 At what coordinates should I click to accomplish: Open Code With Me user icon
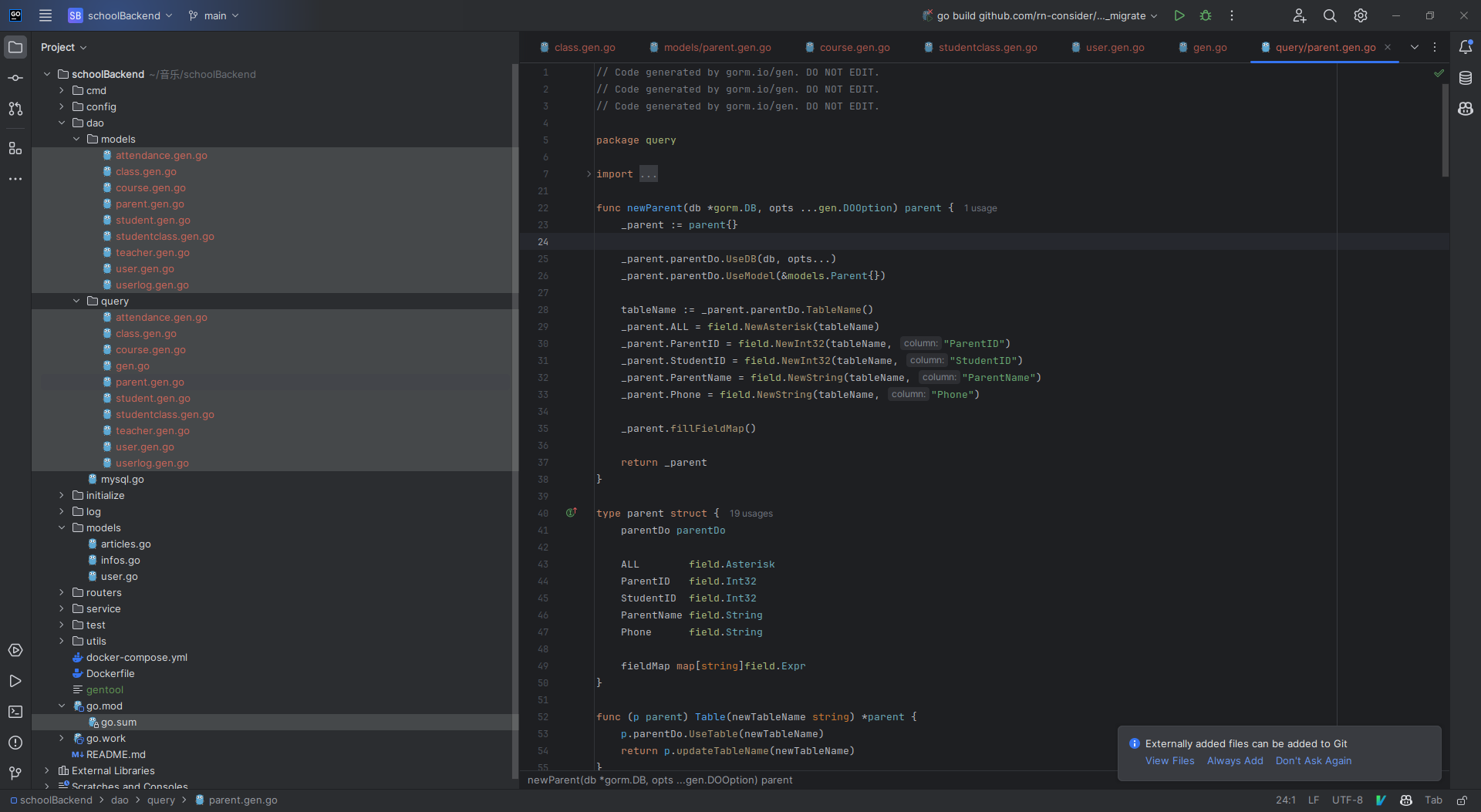point(1300,15)
